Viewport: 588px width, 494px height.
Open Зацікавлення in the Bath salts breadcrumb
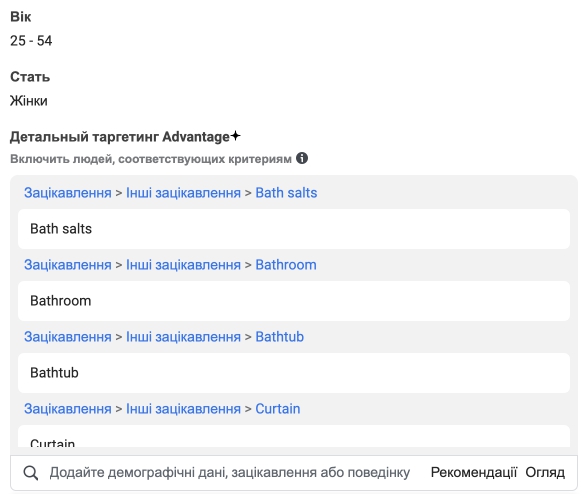68,193
